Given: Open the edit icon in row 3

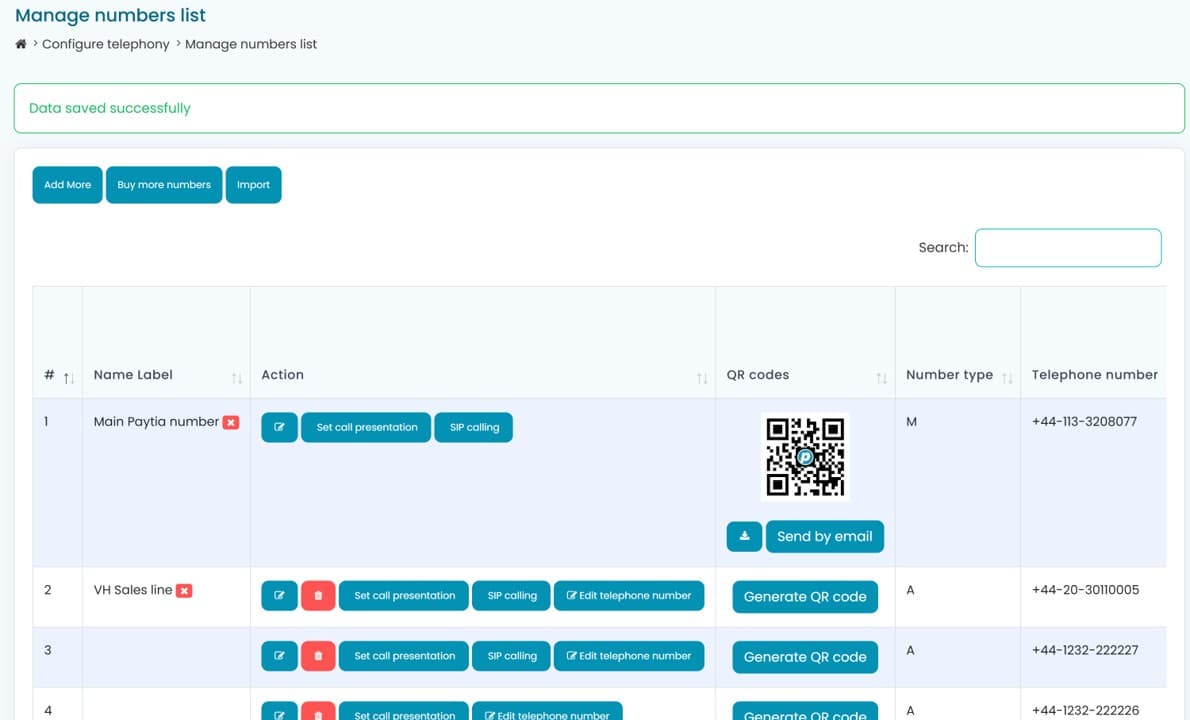Looking at the screenshot, I should tap(280, 656).
